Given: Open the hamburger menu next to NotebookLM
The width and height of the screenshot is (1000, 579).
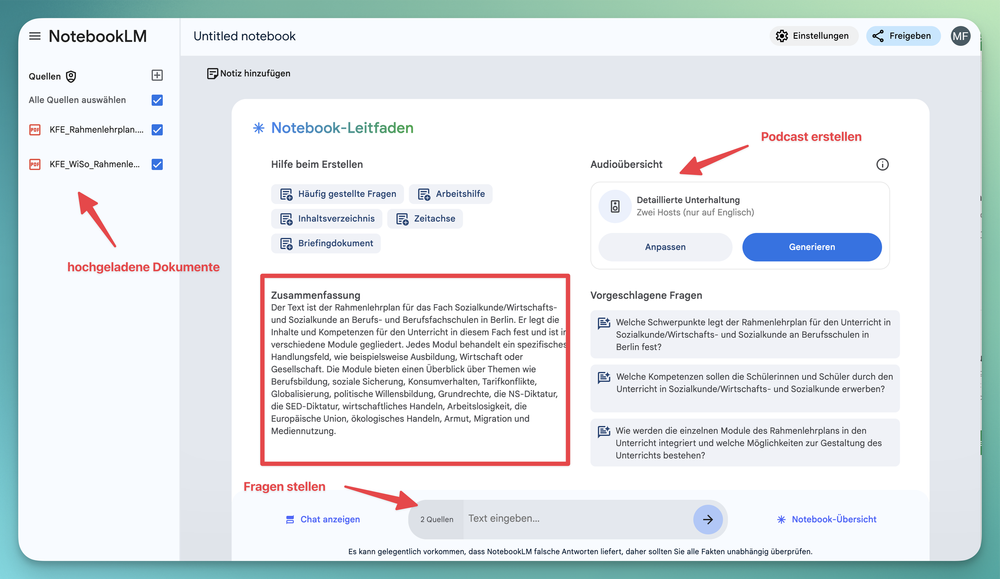Looking at the screenshot, I should (35, 36).
